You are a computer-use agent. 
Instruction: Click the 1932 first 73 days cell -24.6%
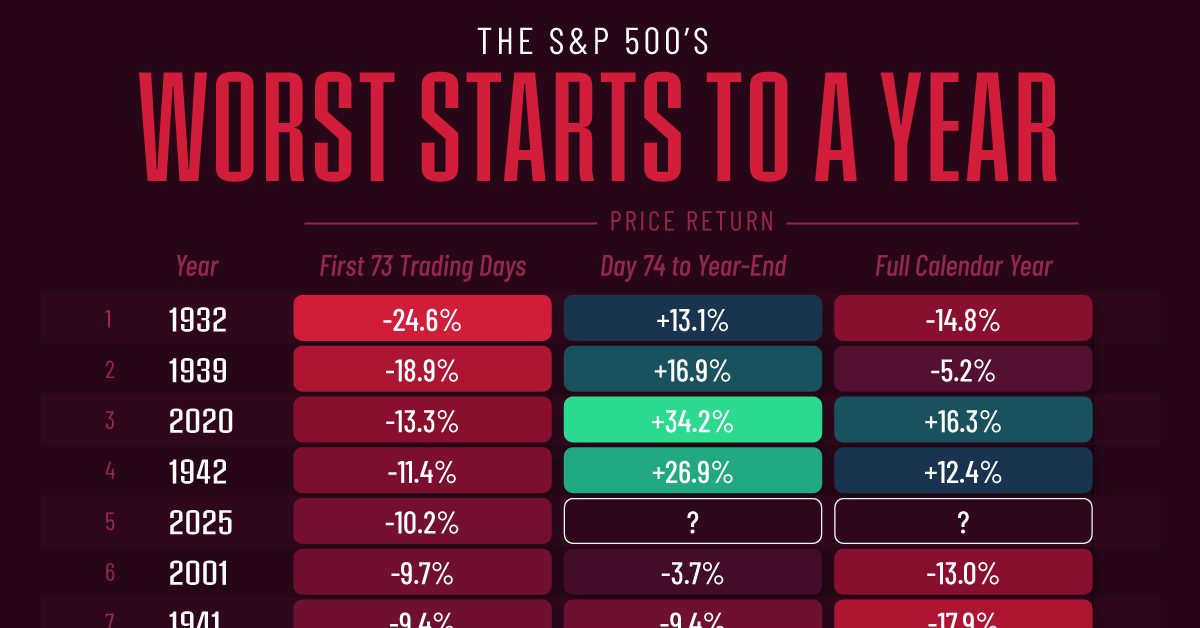(x=422, y=319)
